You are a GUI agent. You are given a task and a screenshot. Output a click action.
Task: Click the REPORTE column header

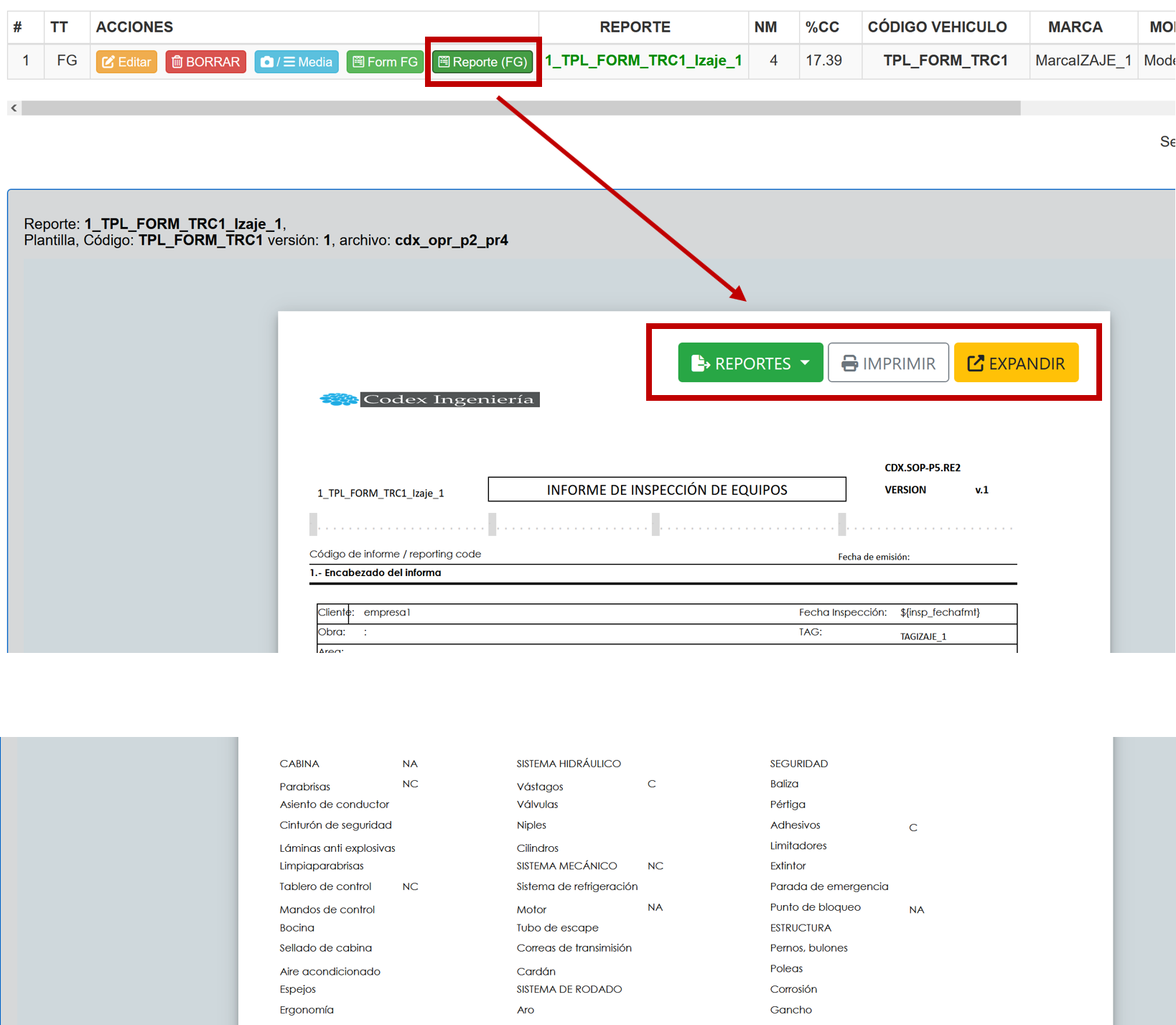point(635,27)
